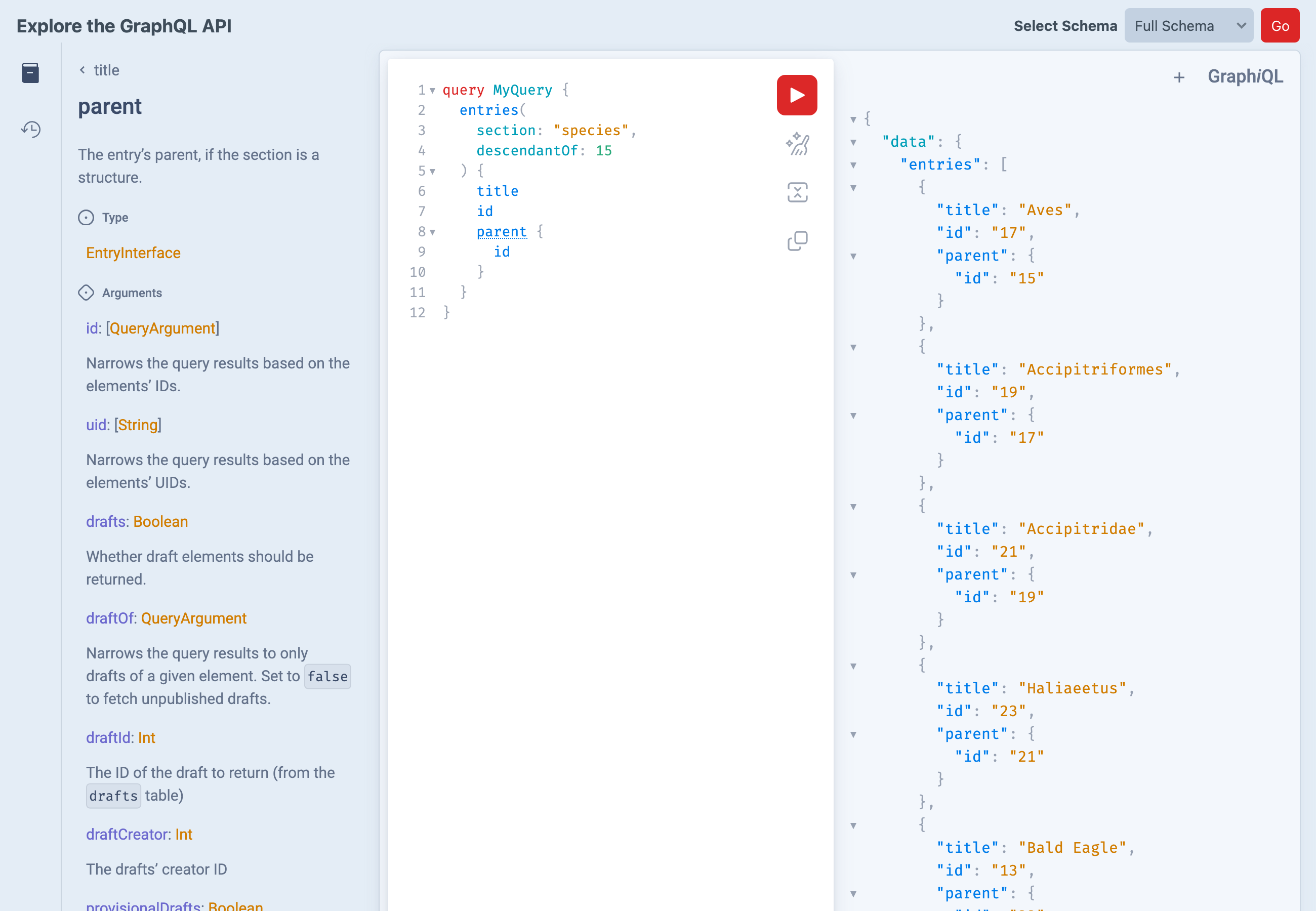This screenshot has height=911, width=1316.
Task: Click the GraphiQL logo
Action: pyautogui.click(x=1245, y=76)
